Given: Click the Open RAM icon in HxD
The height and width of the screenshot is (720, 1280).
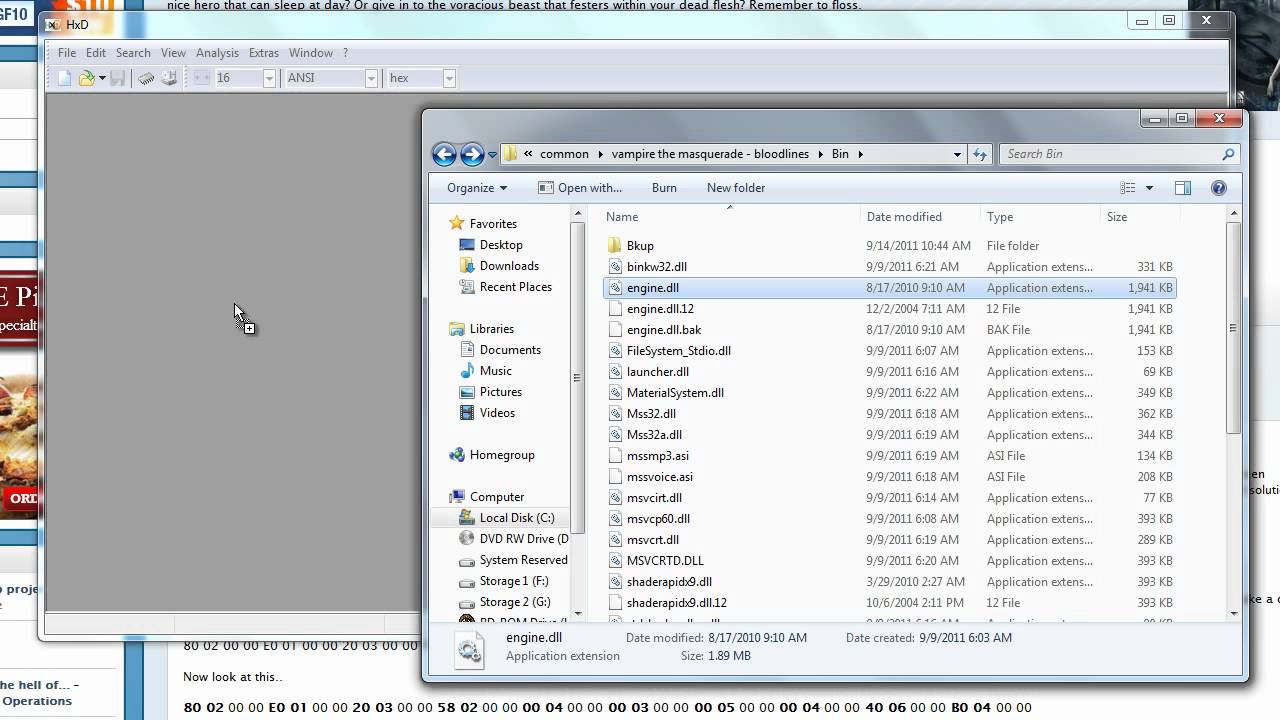Looking at the screenshot, I should (146, 78).
